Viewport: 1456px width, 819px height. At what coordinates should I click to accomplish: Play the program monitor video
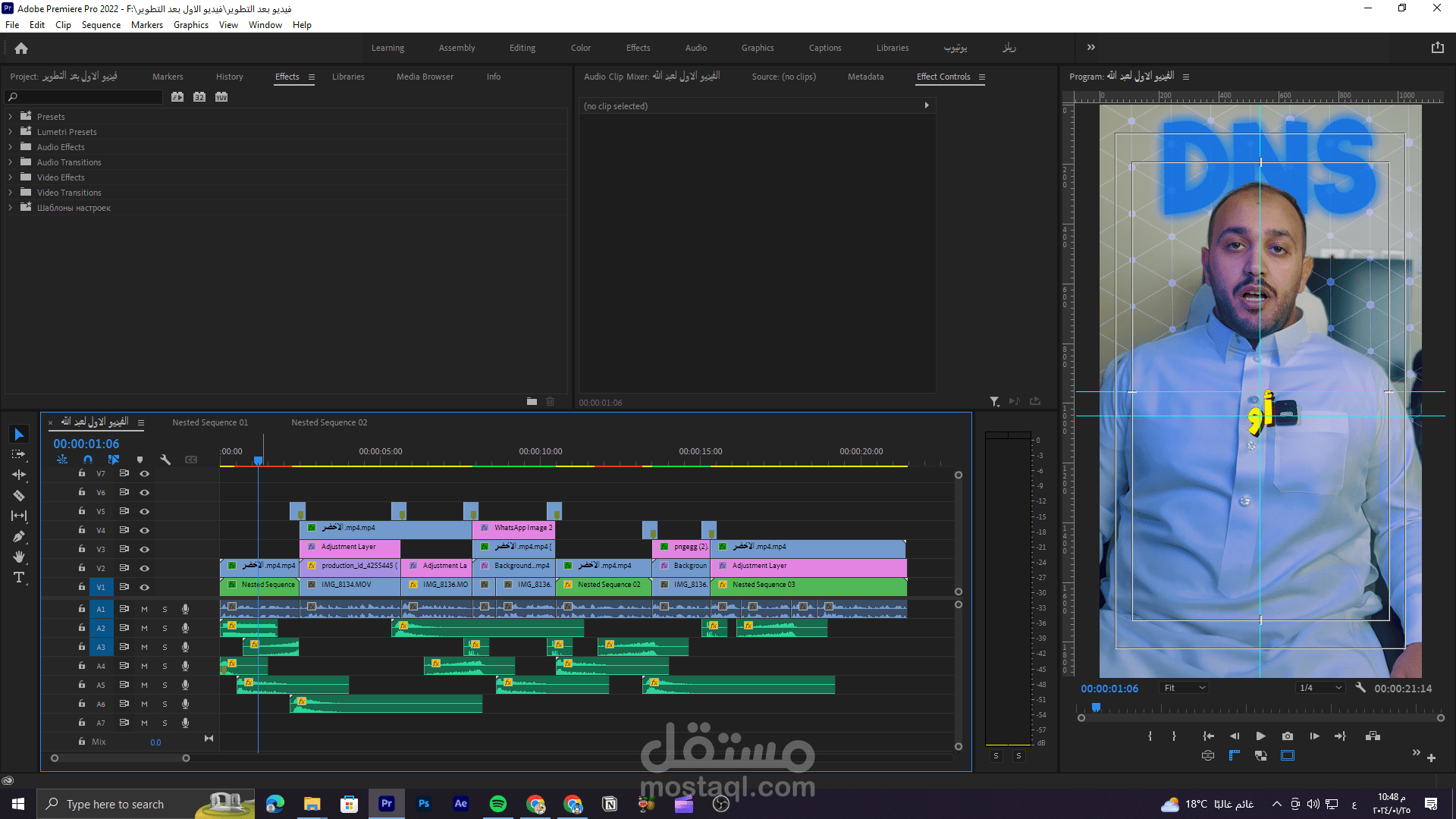[x=1260, y=736]
